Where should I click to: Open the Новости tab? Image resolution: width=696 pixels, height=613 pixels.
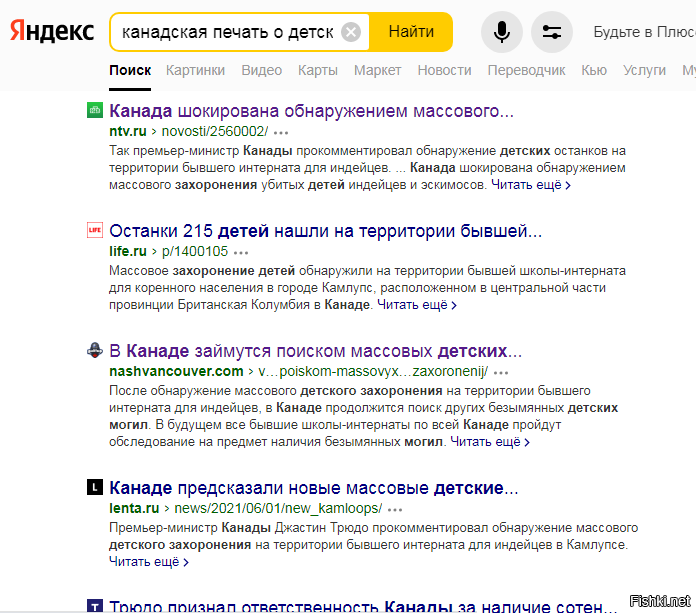coord(444,70)
